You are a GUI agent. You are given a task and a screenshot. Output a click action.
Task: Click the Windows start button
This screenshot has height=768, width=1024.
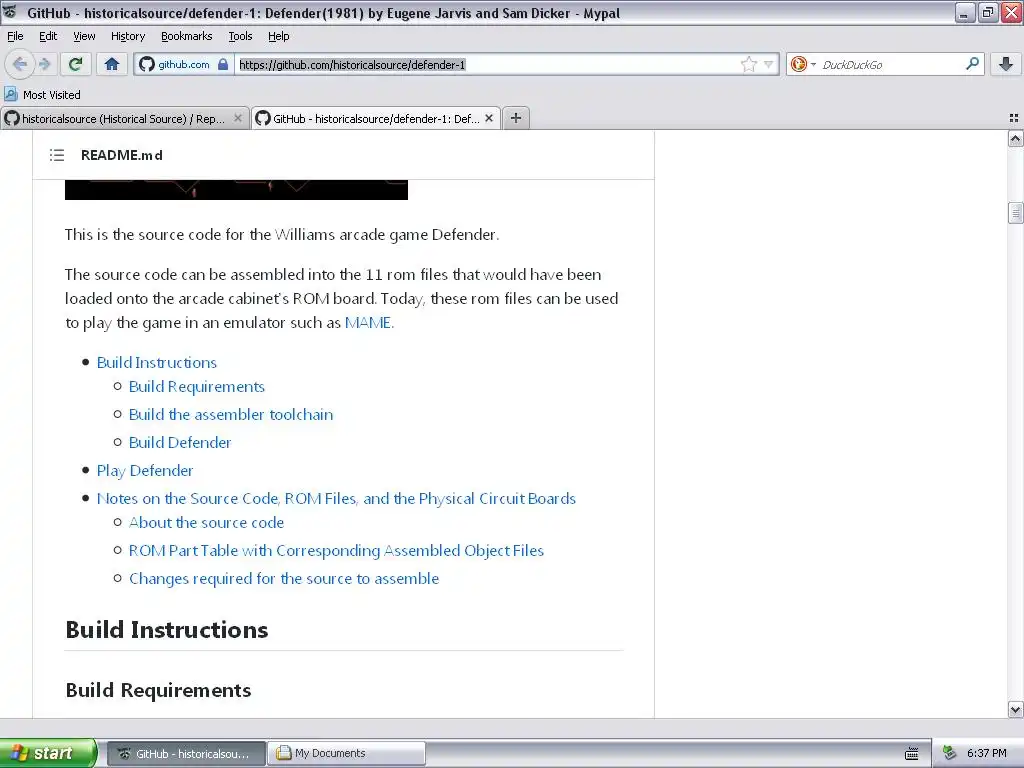tap(48, 753)
